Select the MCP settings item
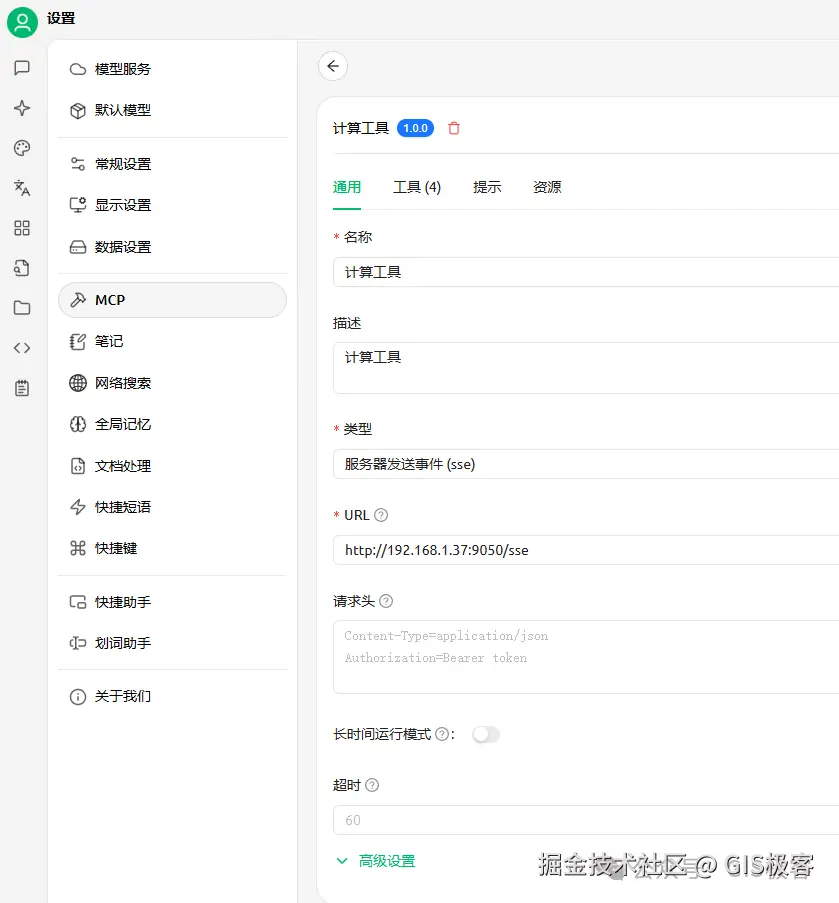The image size is (839, 903). tap(172, 300)
